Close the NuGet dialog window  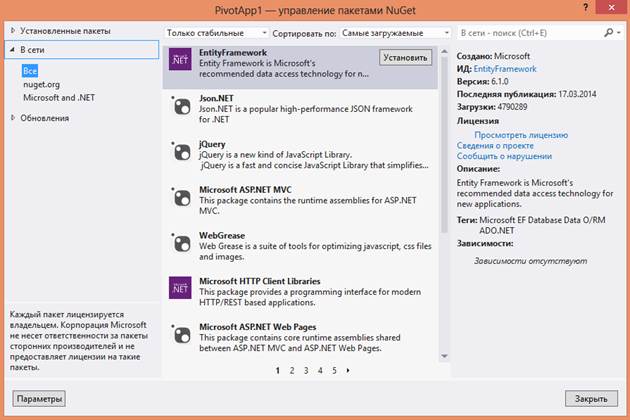tap(612, 7)
